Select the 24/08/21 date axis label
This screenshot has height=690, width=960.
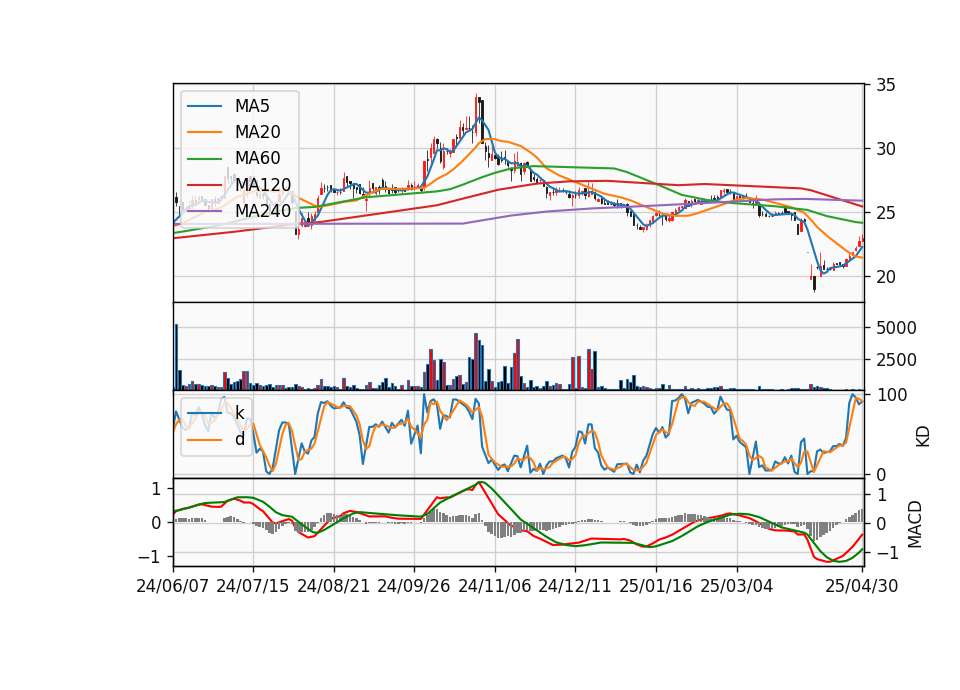334,586
